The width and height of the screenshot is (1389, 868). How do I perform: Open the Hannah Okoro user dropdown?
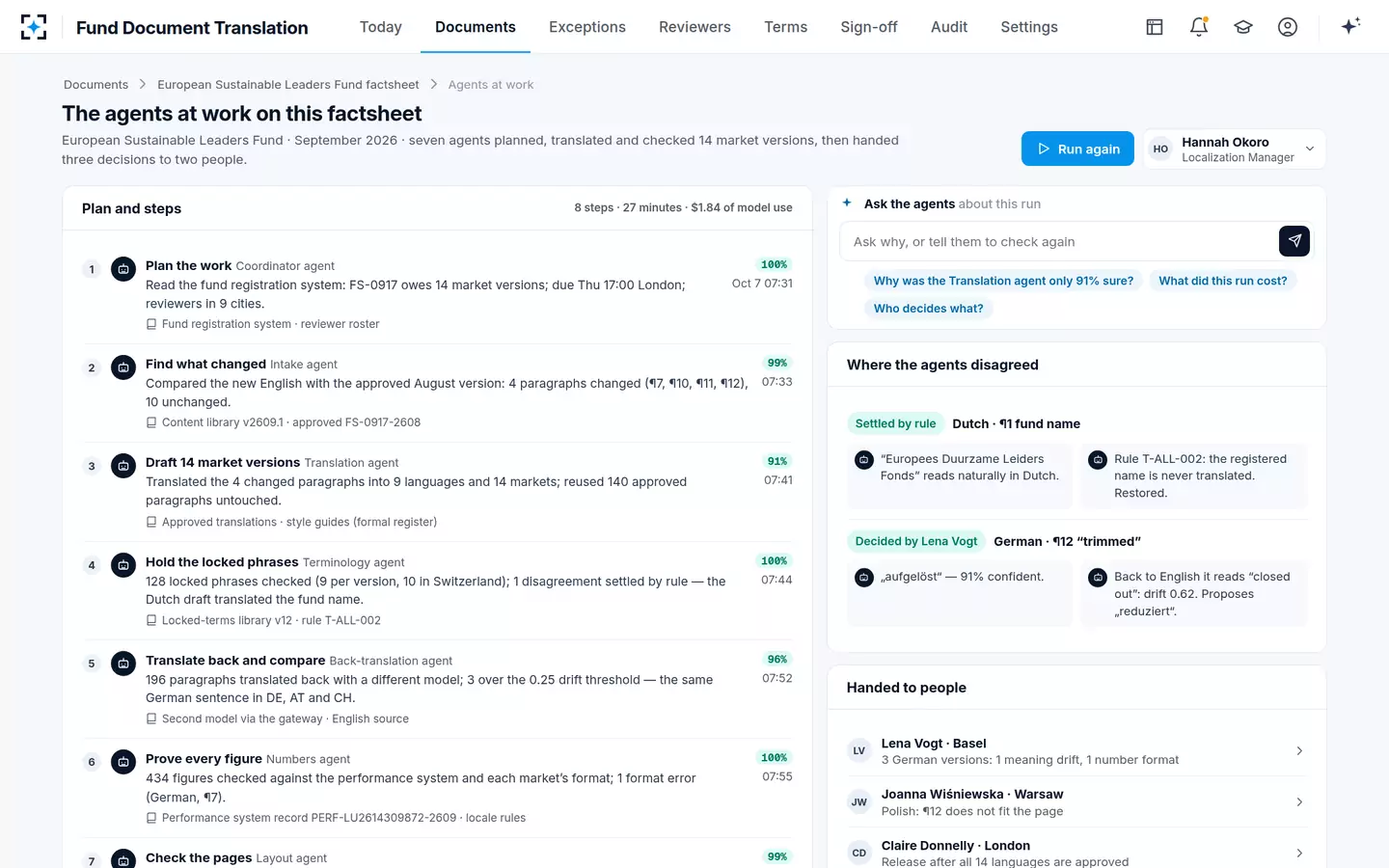pyautogui.click(x=1235, y=149)
